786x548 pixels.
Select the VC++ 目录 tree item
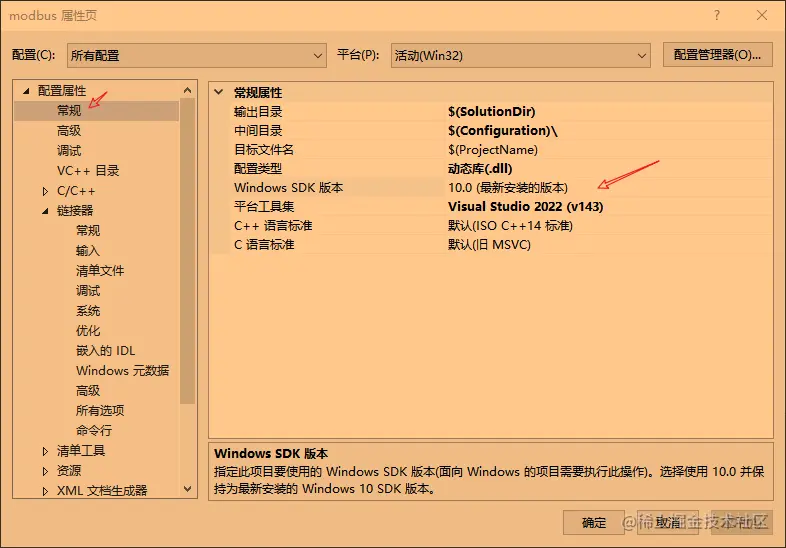point(88,170)
